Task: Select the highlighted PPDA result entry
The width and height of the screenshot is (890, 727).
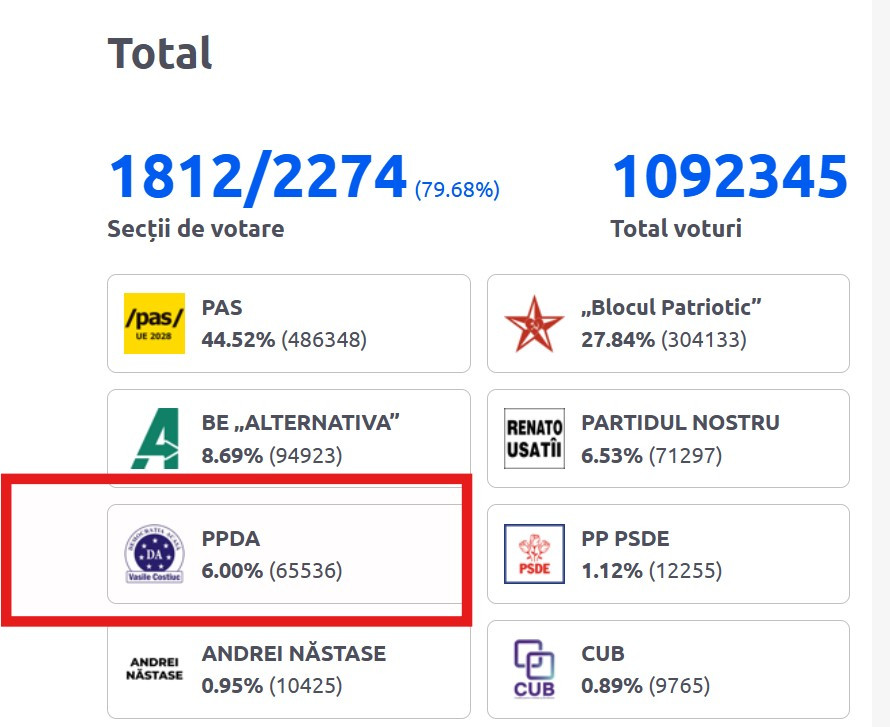Action: pyautogui.click(x=288, y=553)
